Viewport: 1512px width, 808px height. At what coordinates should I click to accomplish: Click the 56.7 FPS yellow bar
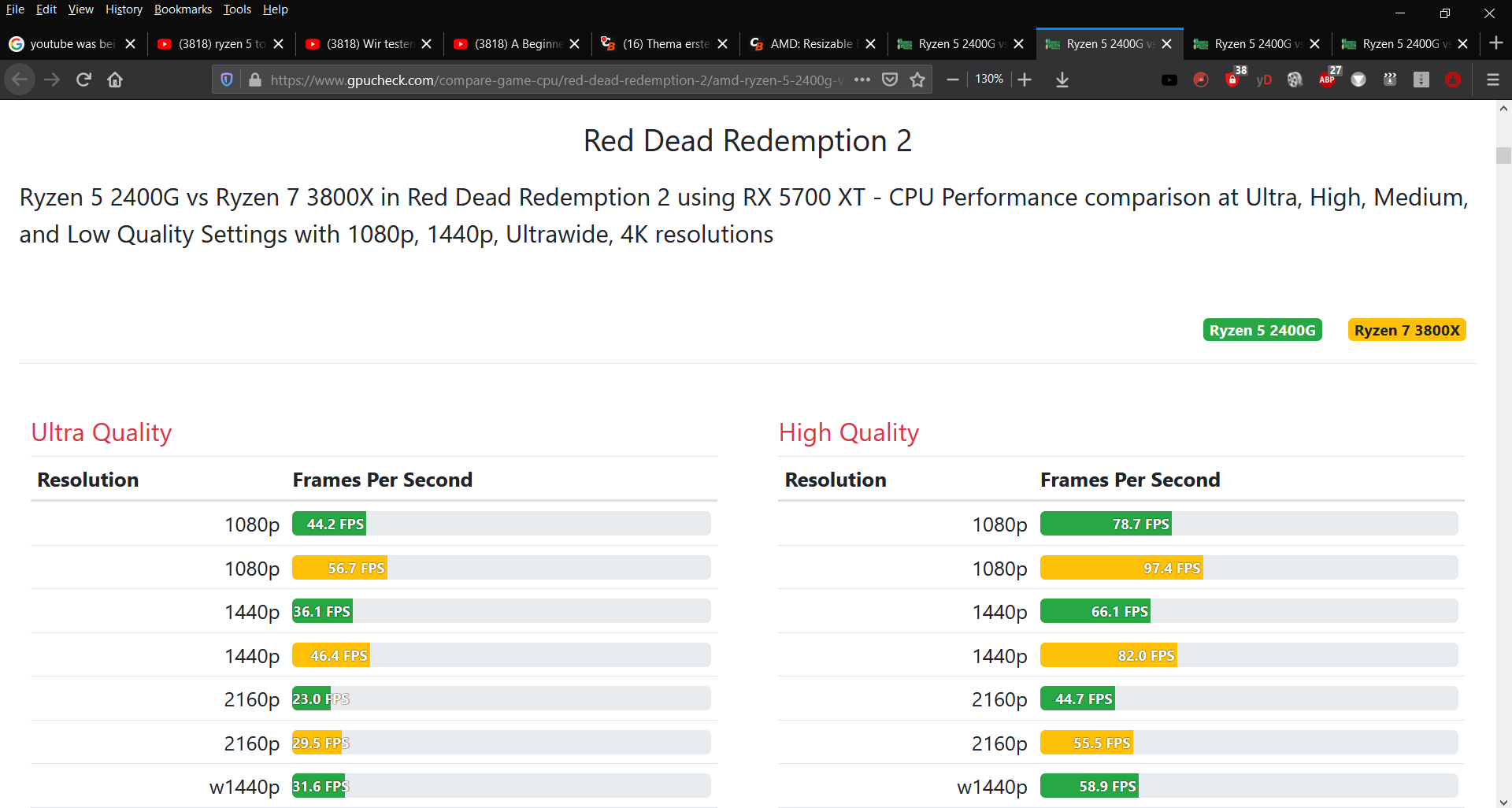[x=339, y=568]
